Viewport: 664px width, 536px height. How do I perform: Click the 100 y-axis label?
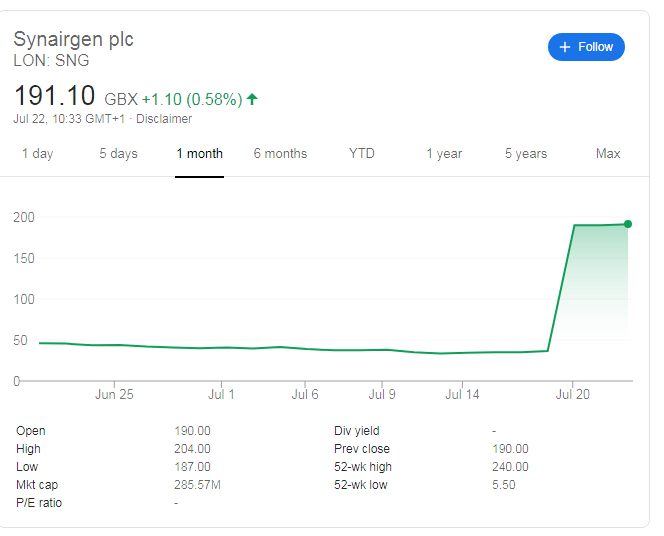click(24, 299)
